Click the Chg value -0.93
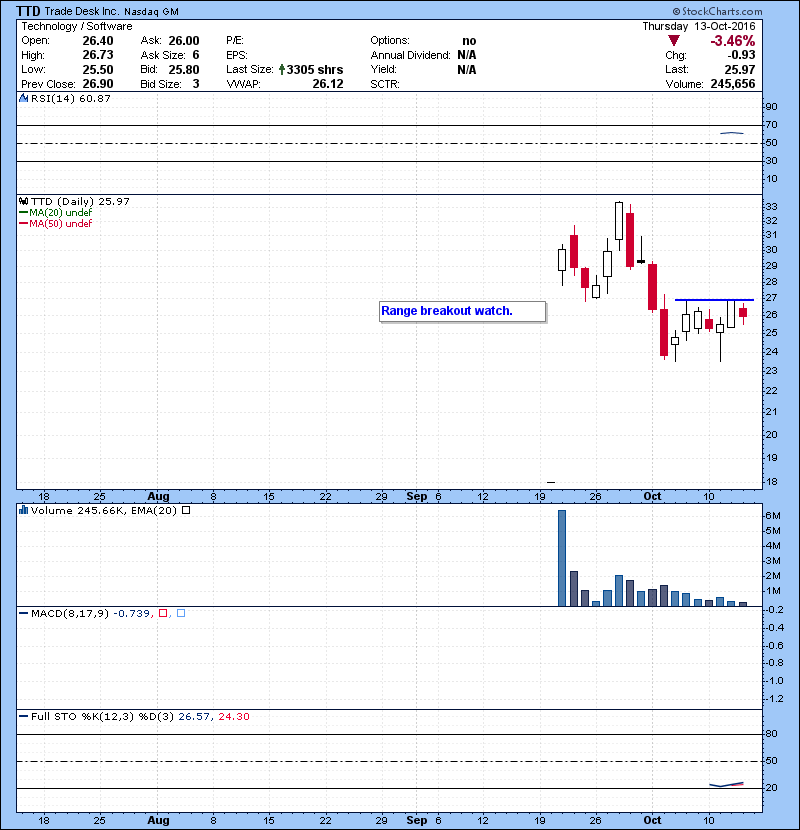800x830 pixels. [x=741, y=55]
